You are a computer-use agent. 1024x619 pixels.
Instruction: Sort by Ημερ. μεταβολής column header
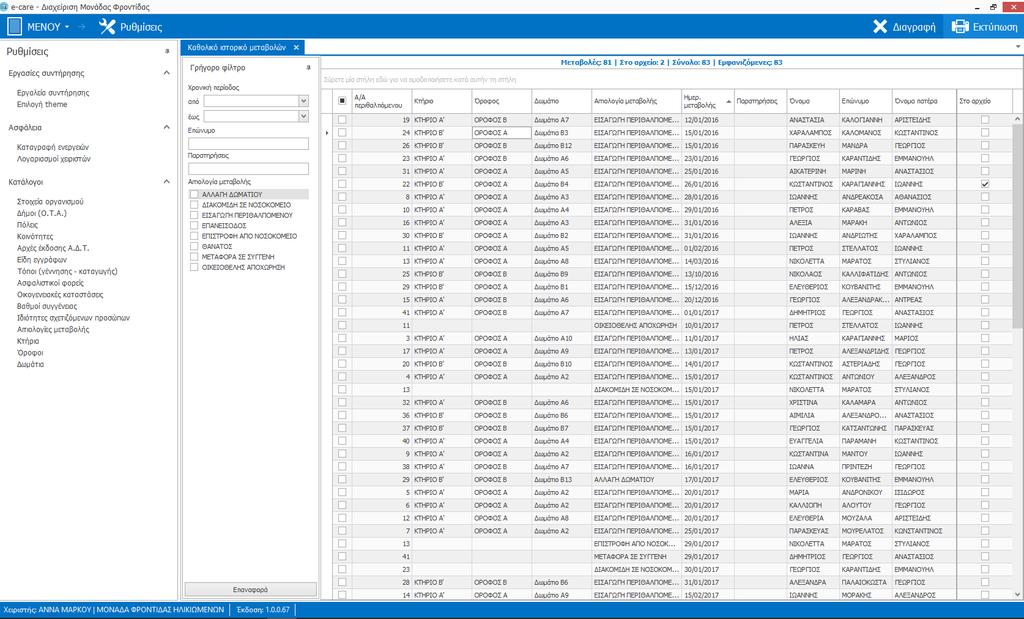[x=707, y=101]
